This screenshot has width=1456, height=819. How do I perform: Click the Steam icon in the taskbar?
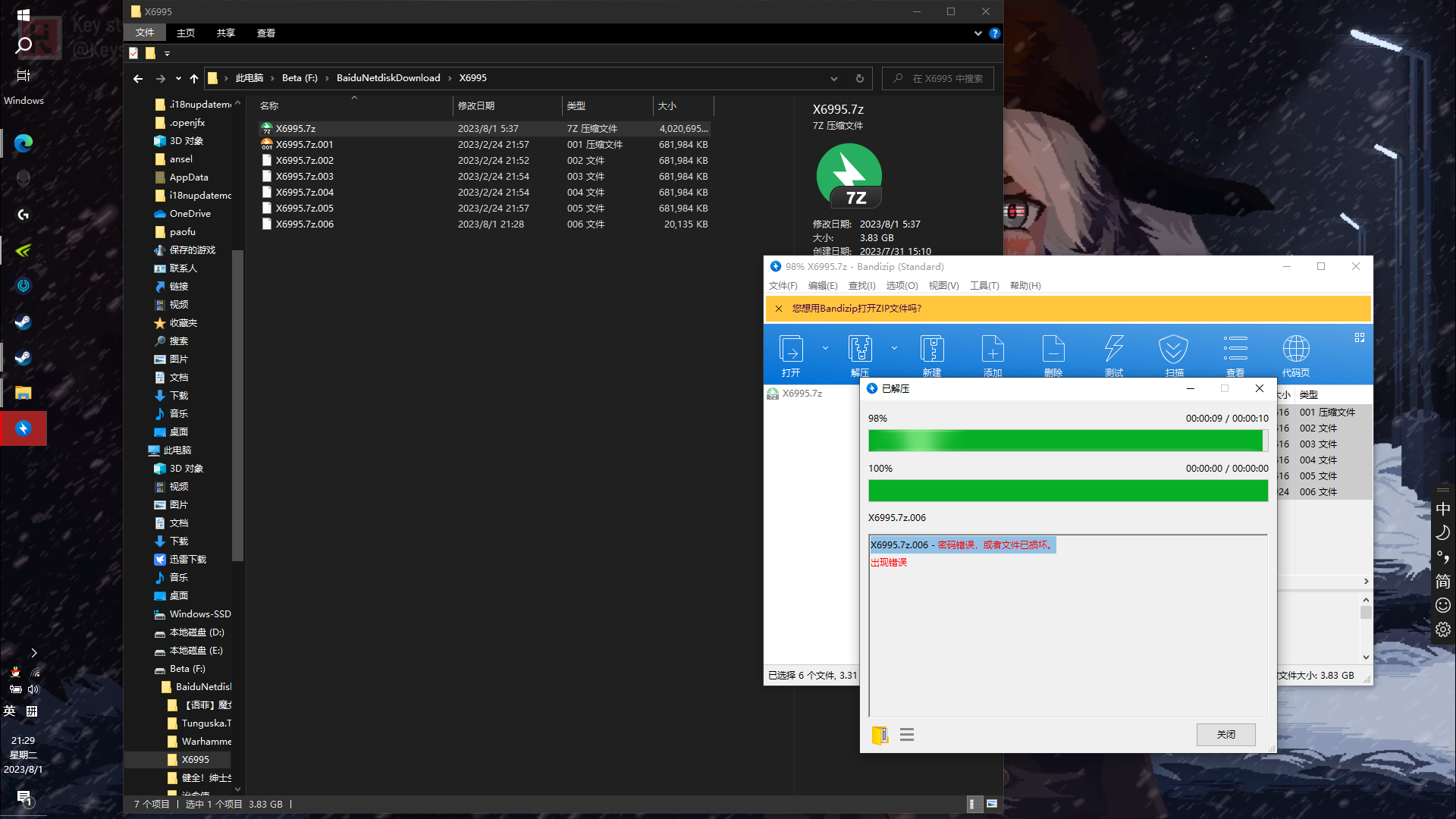pyautogui.click(x=24, y=322)
